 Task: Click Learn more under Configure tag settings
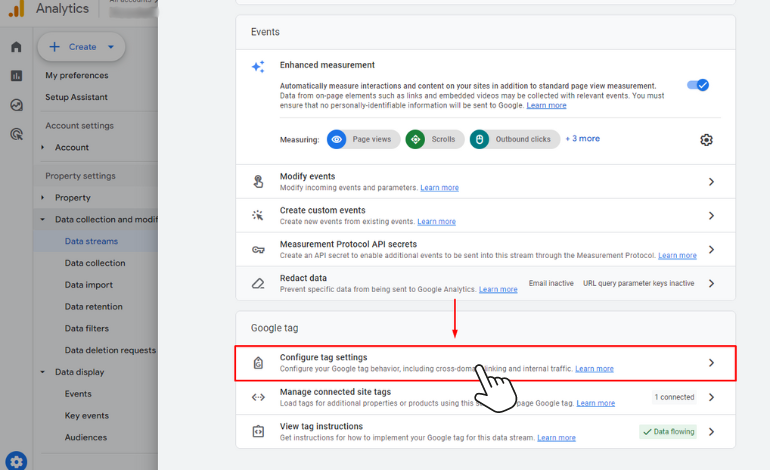click(x=594, y=368)
